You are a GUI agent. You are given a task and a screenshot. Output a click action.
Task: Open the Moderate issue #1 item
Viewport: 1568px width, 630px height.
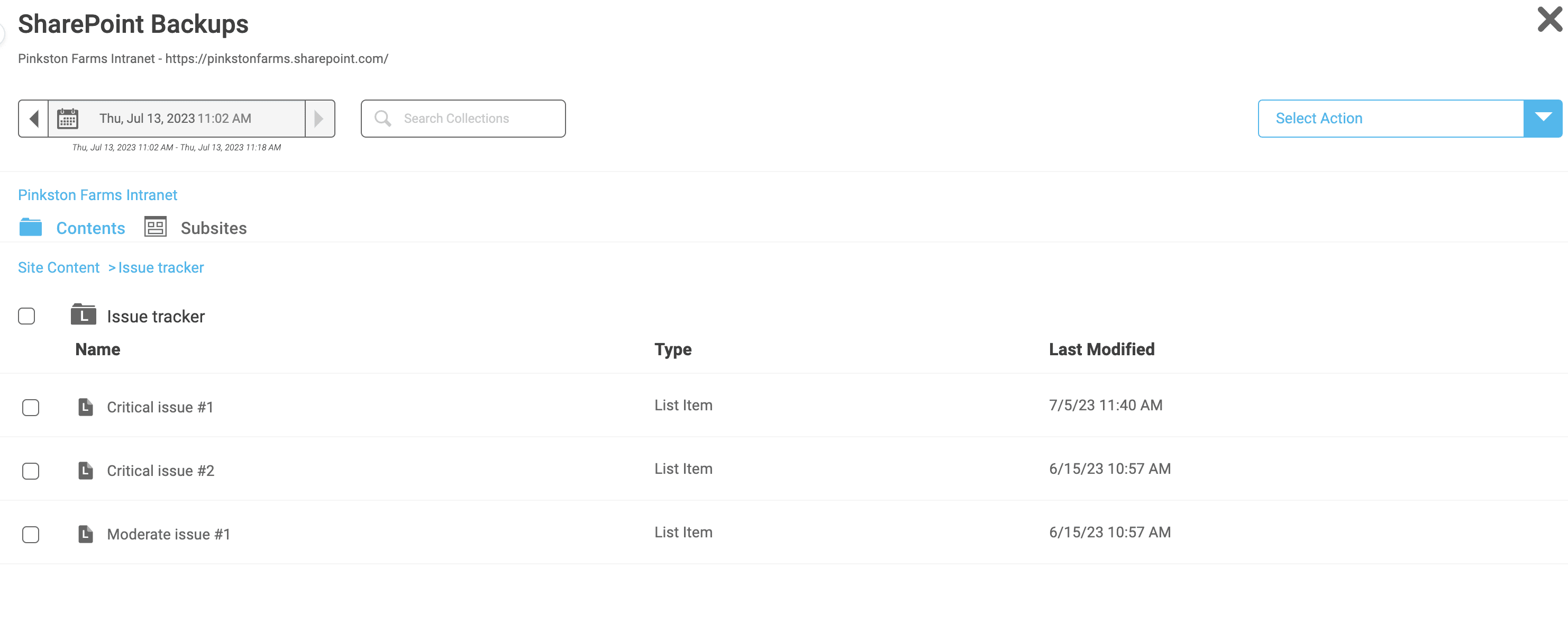(169, 534)
